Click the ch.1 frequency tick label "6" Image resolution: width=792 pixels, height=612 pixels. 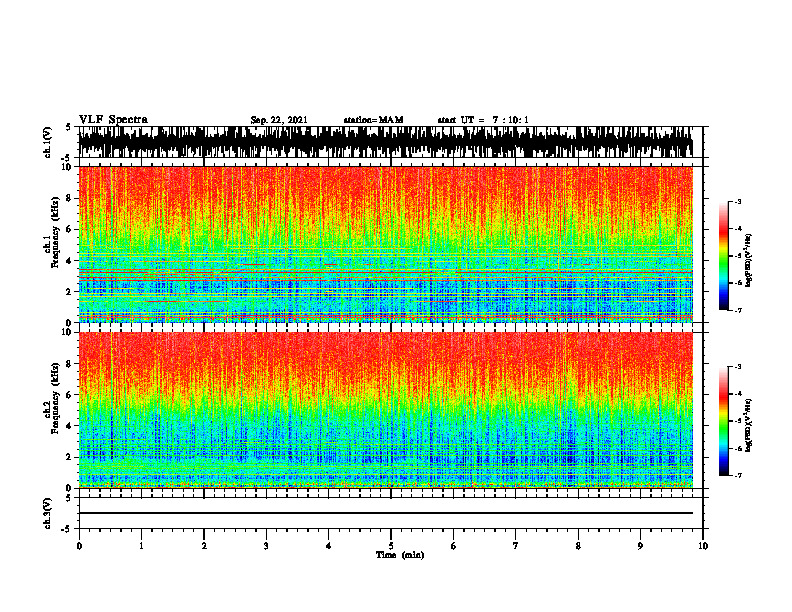[x=70, y=229]
